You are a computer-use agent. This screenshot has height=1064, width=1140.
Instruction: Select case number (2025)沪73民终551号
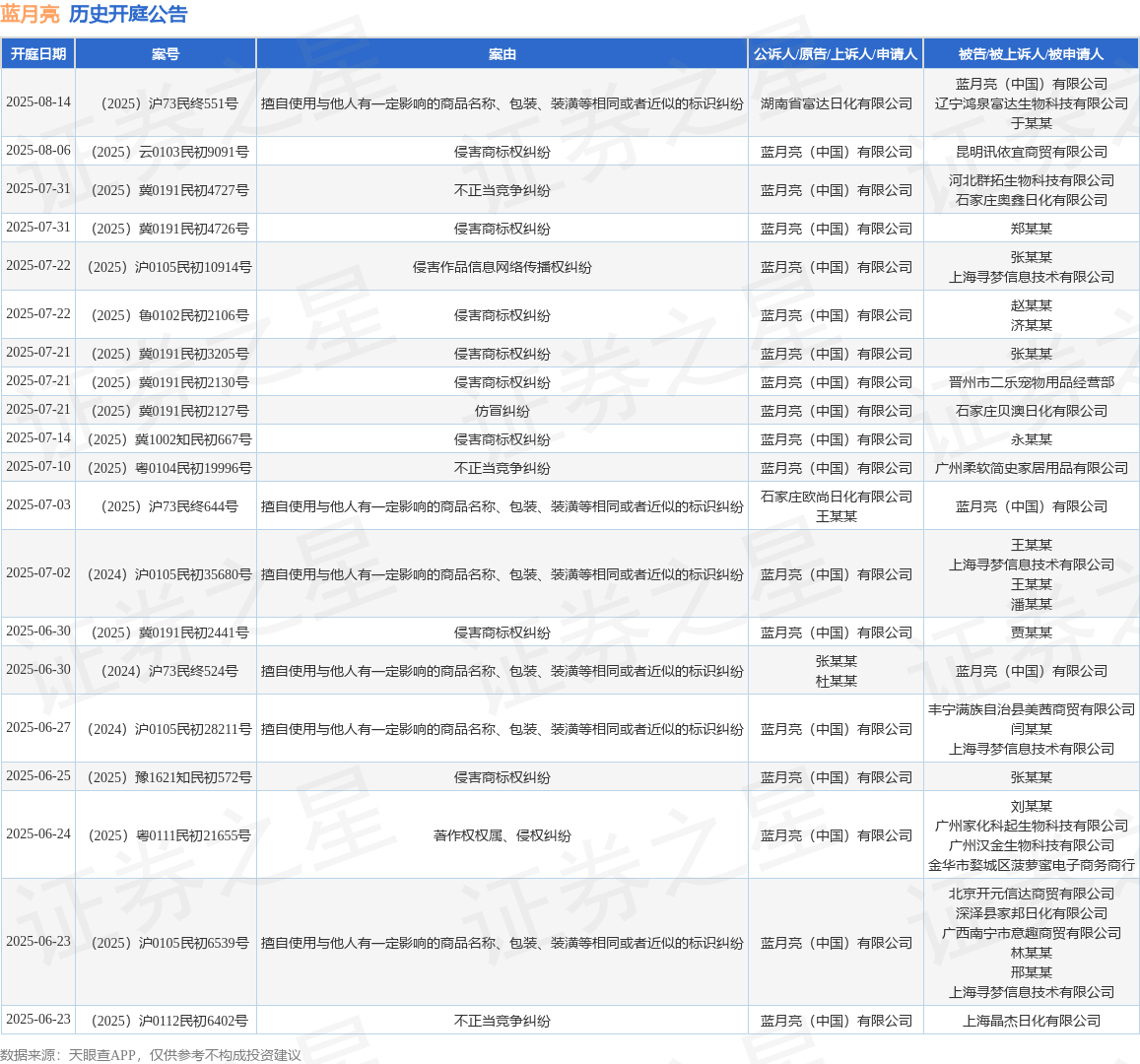pyautogui.click(x=169, y=103)
